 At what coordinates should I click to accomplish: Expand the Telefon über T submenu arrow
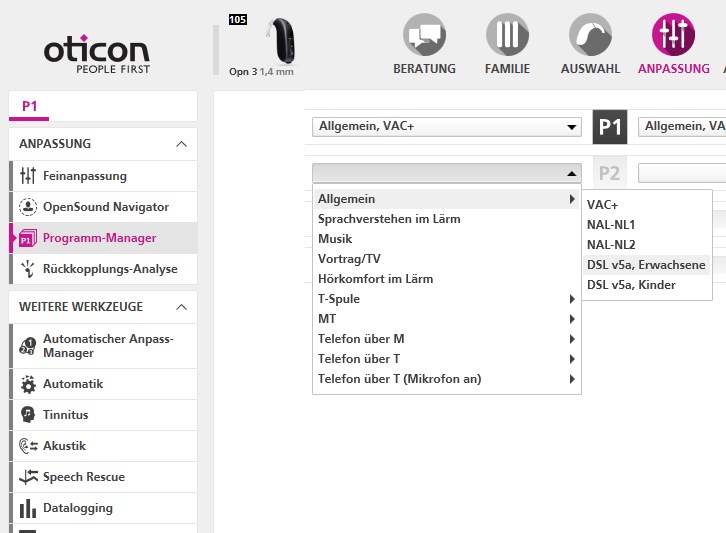click(572, 359)
